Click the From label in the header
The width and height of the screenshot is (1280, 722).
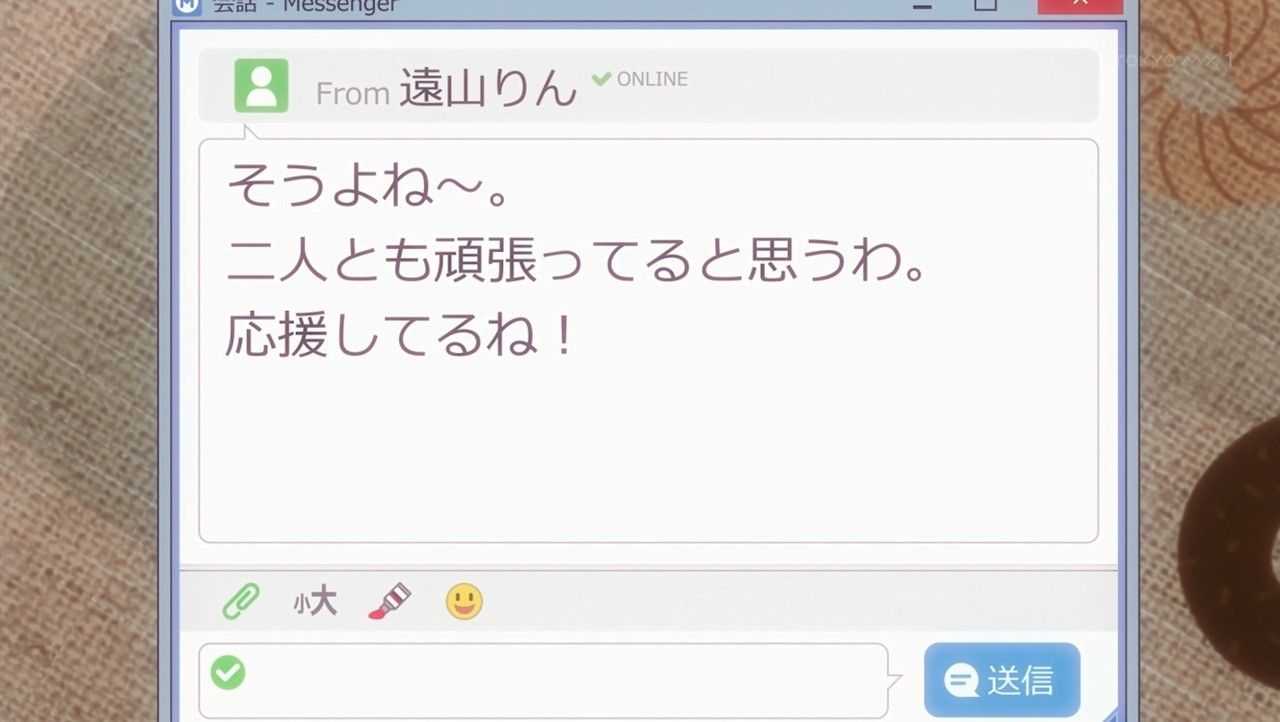352,94
